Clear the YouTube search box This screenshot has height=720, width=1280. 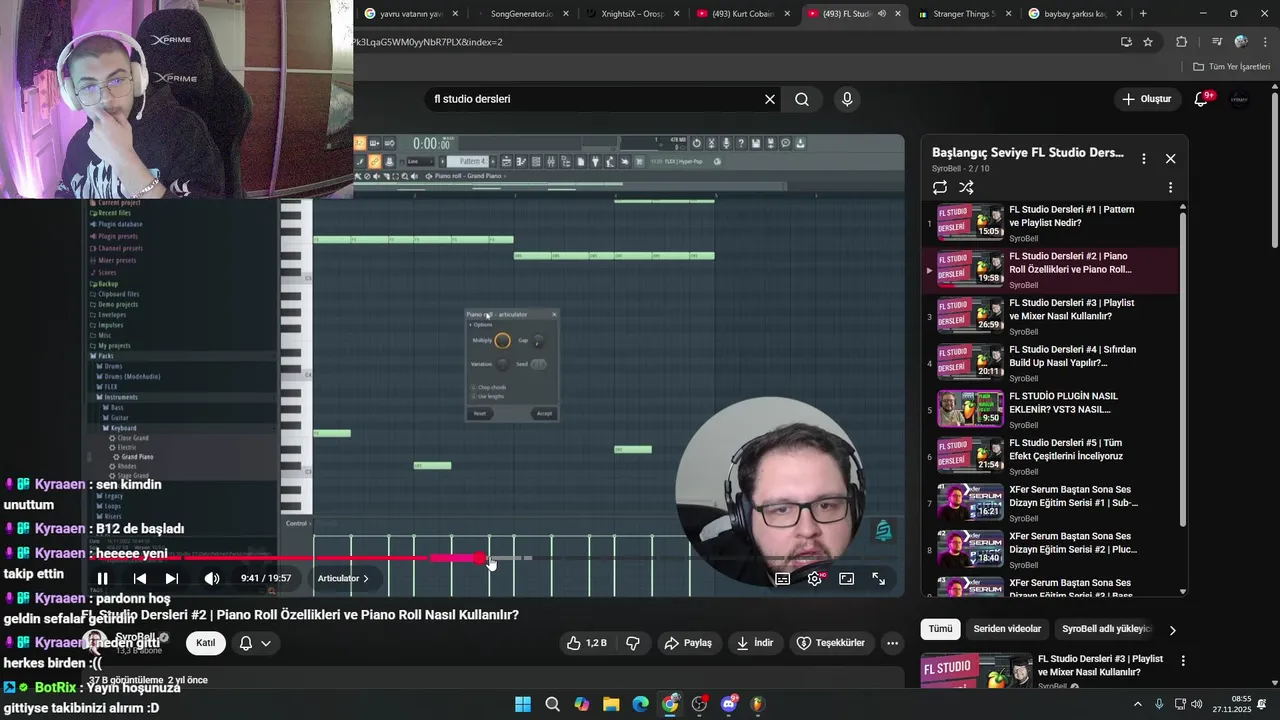(x=770, y=99)
